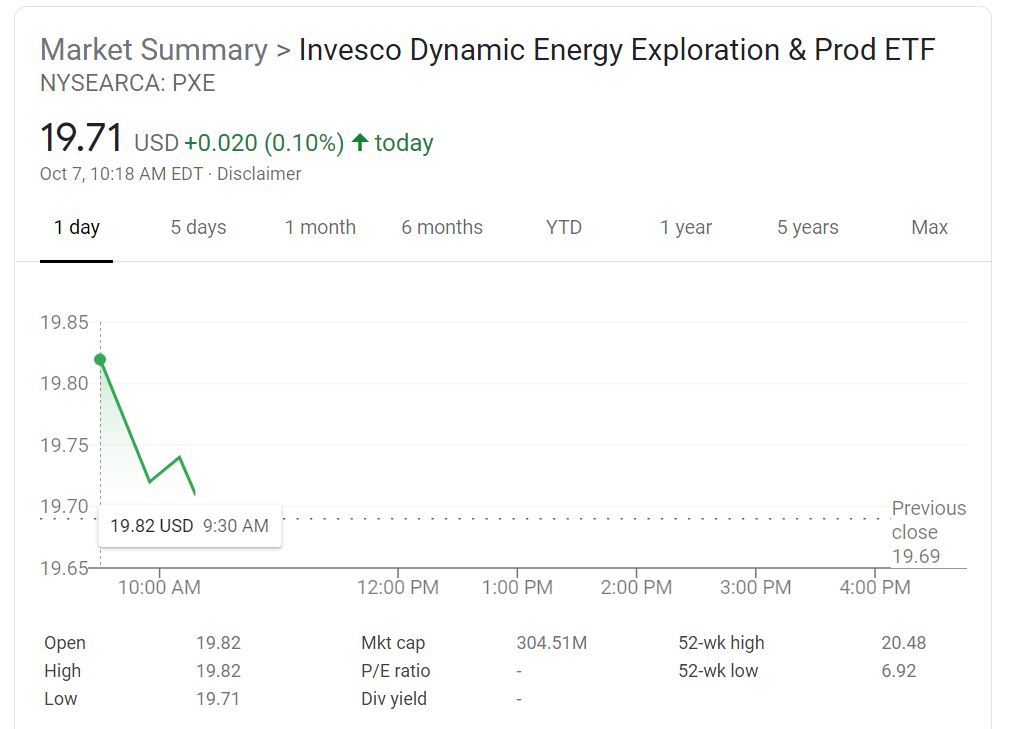This screenshot has height=729, width=1009.
Task: Click the 19.65 y-axis label
Action: point(64,569)
